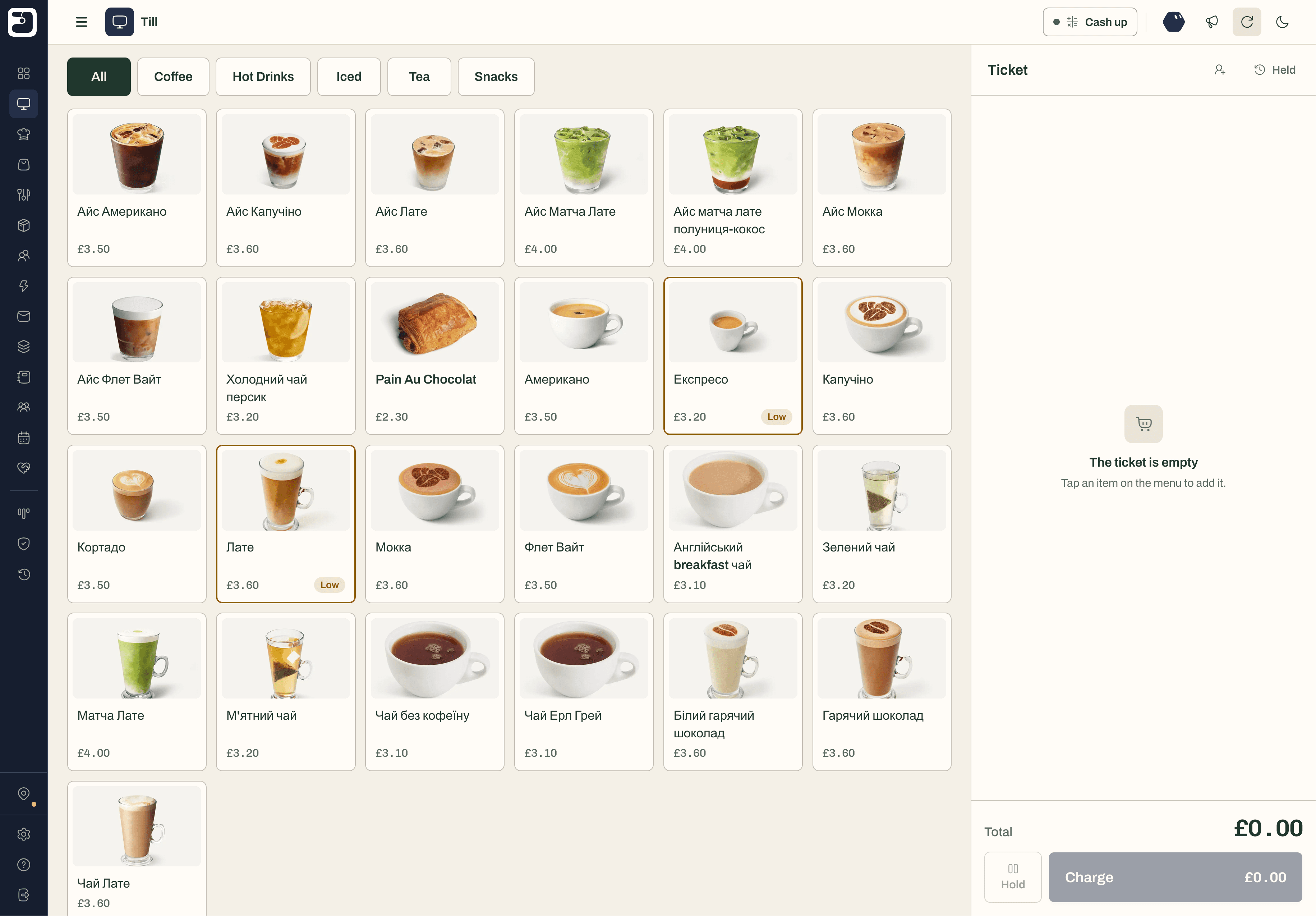Click the megaphone announcements icon
Image resolution: width=1316 pixels, height=916 pixels.
coord(1212,22)
